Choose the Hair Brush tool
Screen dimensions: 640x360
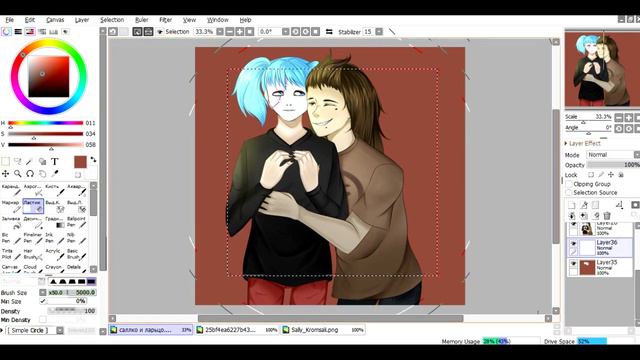(x=33, y=254)
